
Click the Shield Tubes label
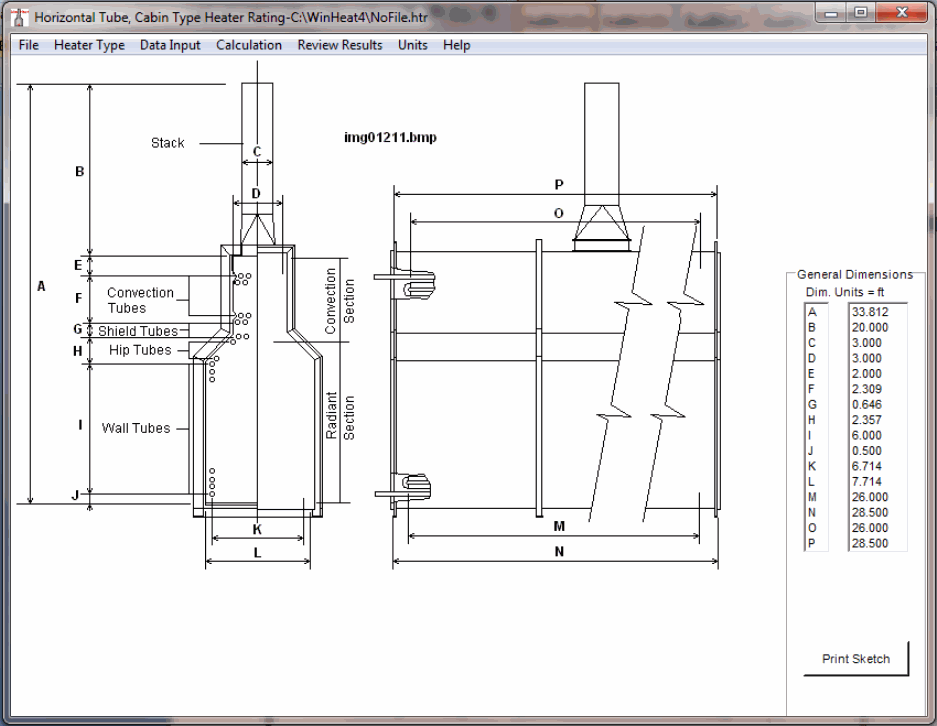[x=138, y=331]
